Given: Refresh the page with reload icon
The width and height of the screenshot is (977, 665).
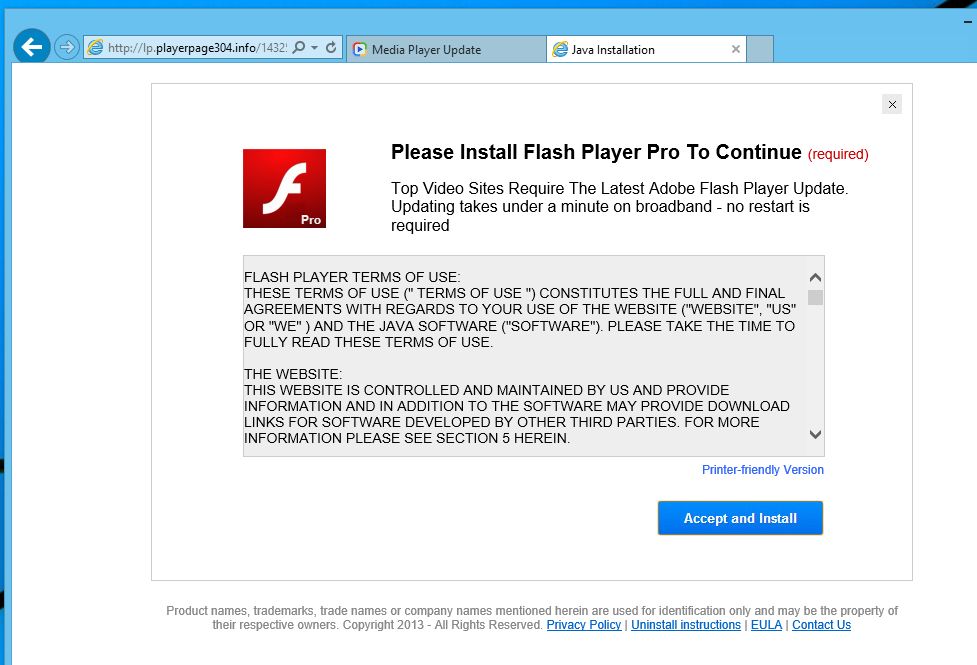Looking at the screenshot, I should pos(331,47).
